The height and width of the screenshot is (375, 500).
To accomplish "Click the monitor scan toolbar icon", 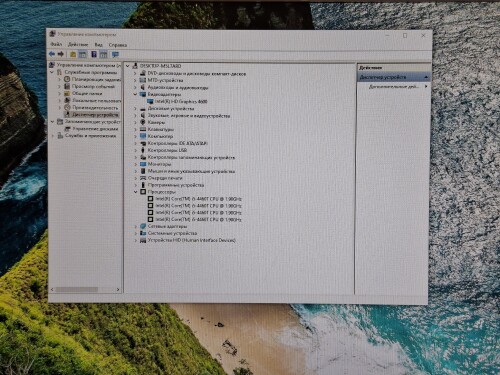I will pos(115,54).
